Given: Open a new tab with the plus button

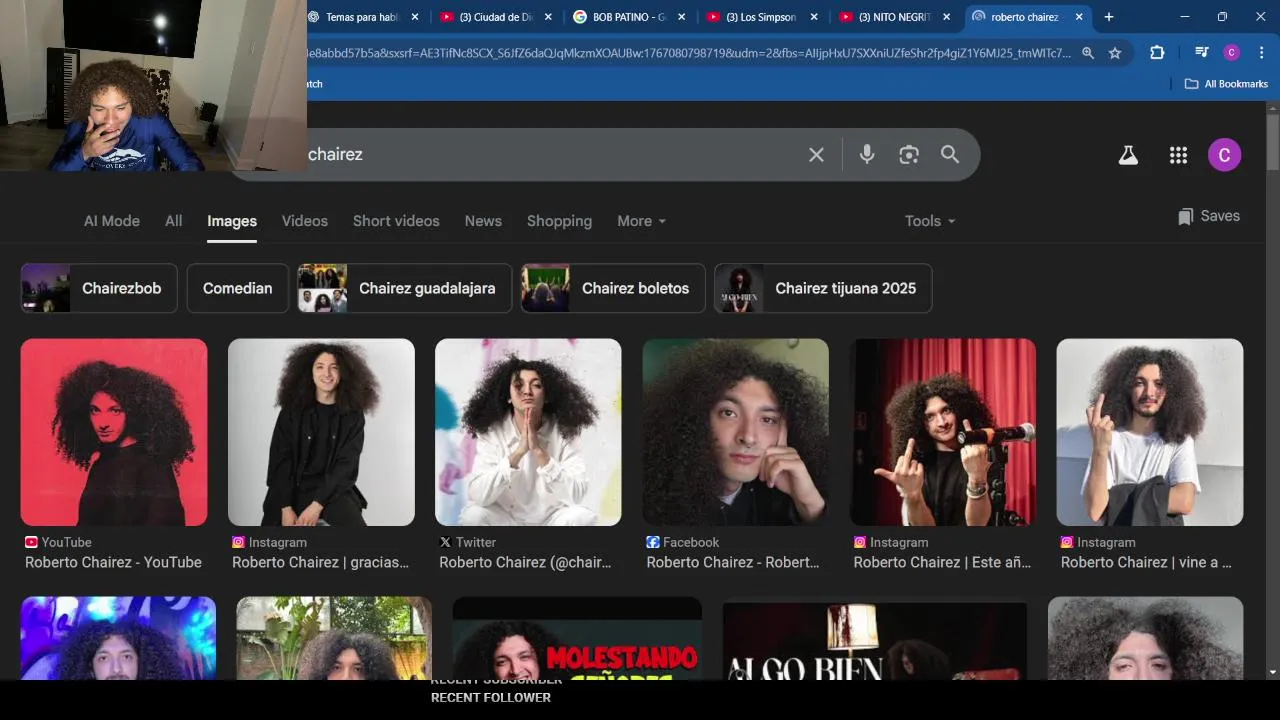Looking at the screenshot, I should coord(1108,17).
